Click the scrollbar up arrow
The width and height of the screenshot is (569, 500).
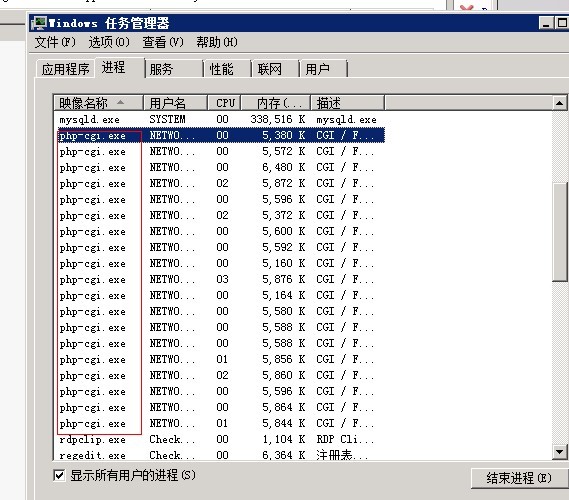pyautogui.click(x=560, y=103)
